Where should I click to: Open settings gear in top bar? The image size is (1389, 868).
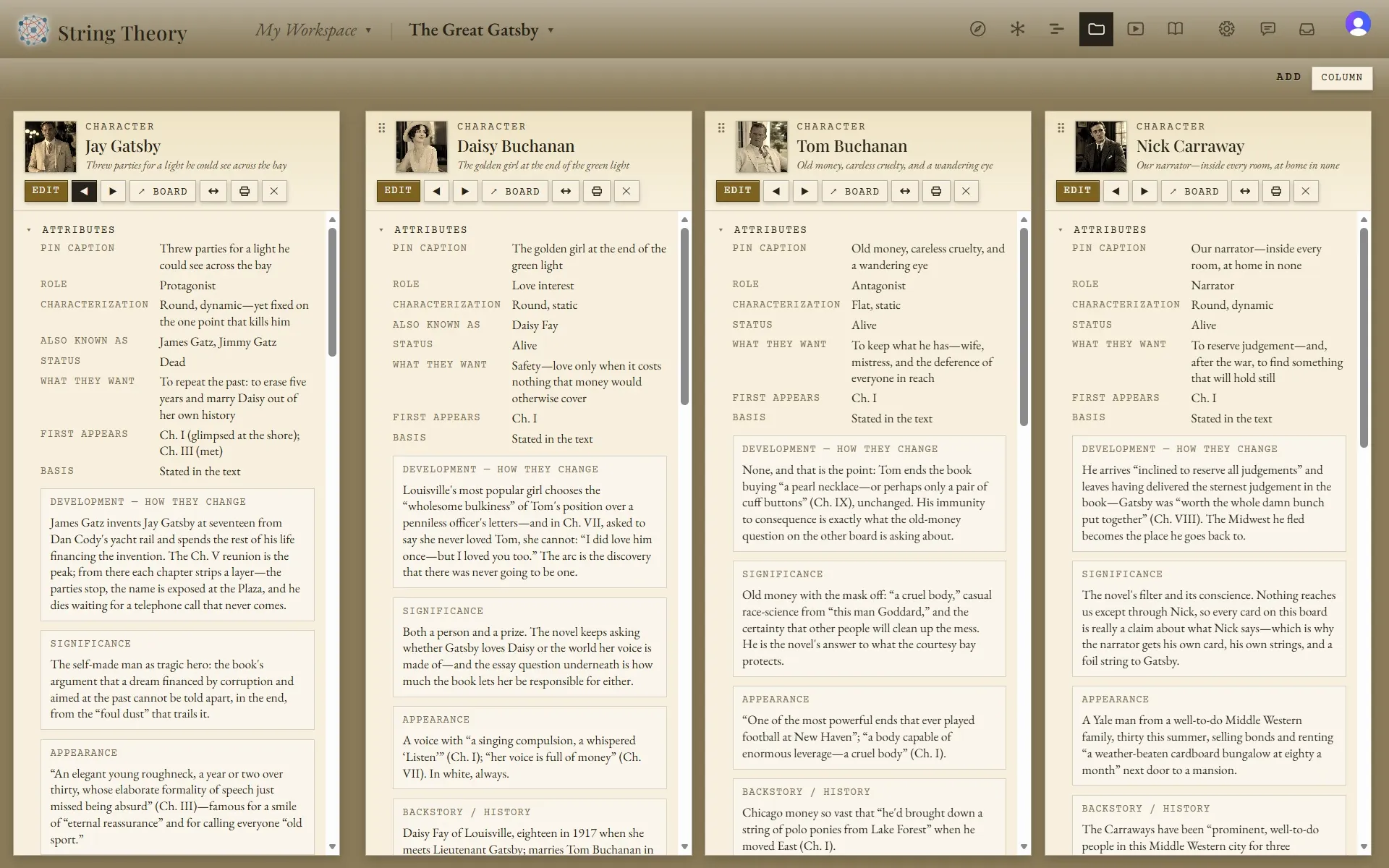point(1226,29)
